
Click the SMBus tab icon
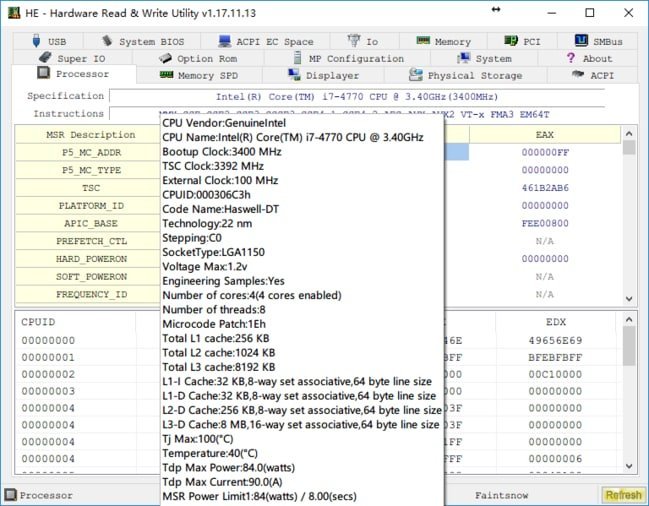point(581,41)
